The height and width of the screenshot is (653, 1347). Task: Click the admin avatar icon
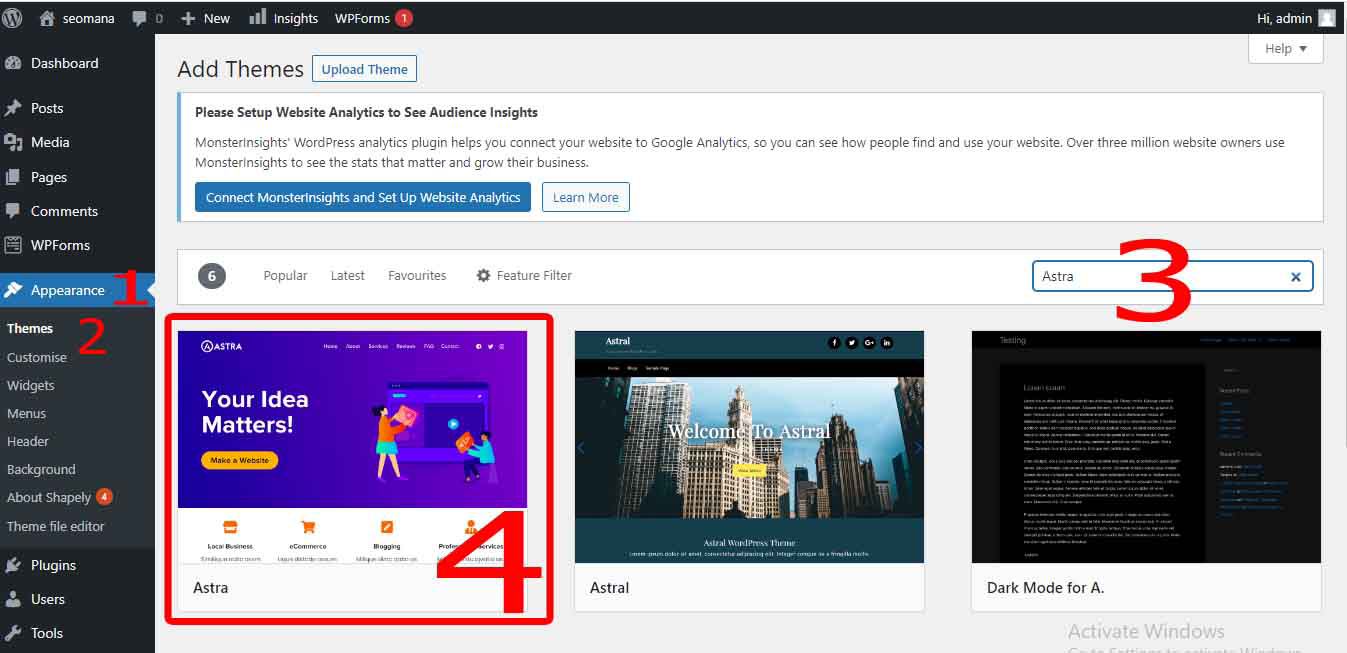click(1327, 18)
